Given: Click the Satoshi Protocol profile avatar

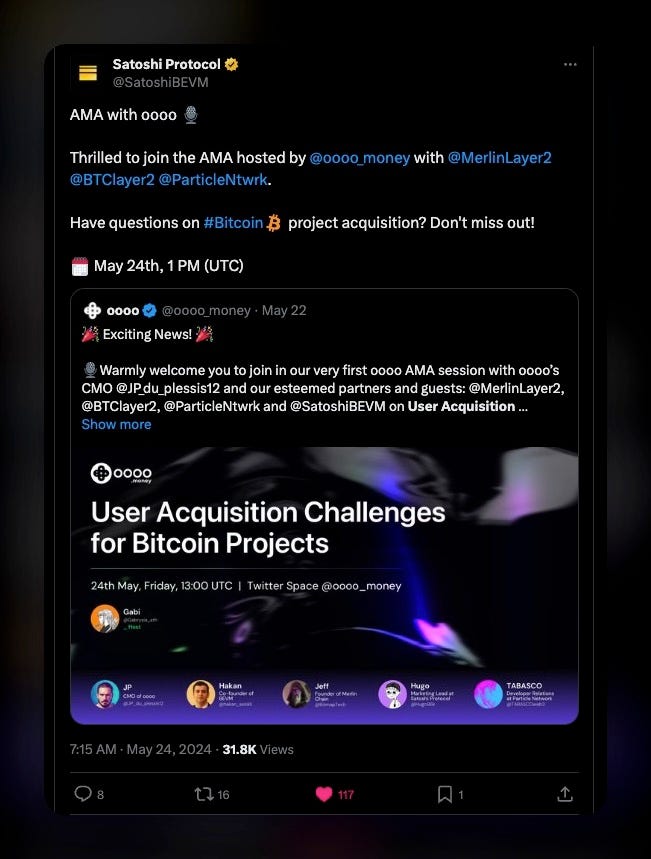Looking at the screenshot, I should pos(88,73).
